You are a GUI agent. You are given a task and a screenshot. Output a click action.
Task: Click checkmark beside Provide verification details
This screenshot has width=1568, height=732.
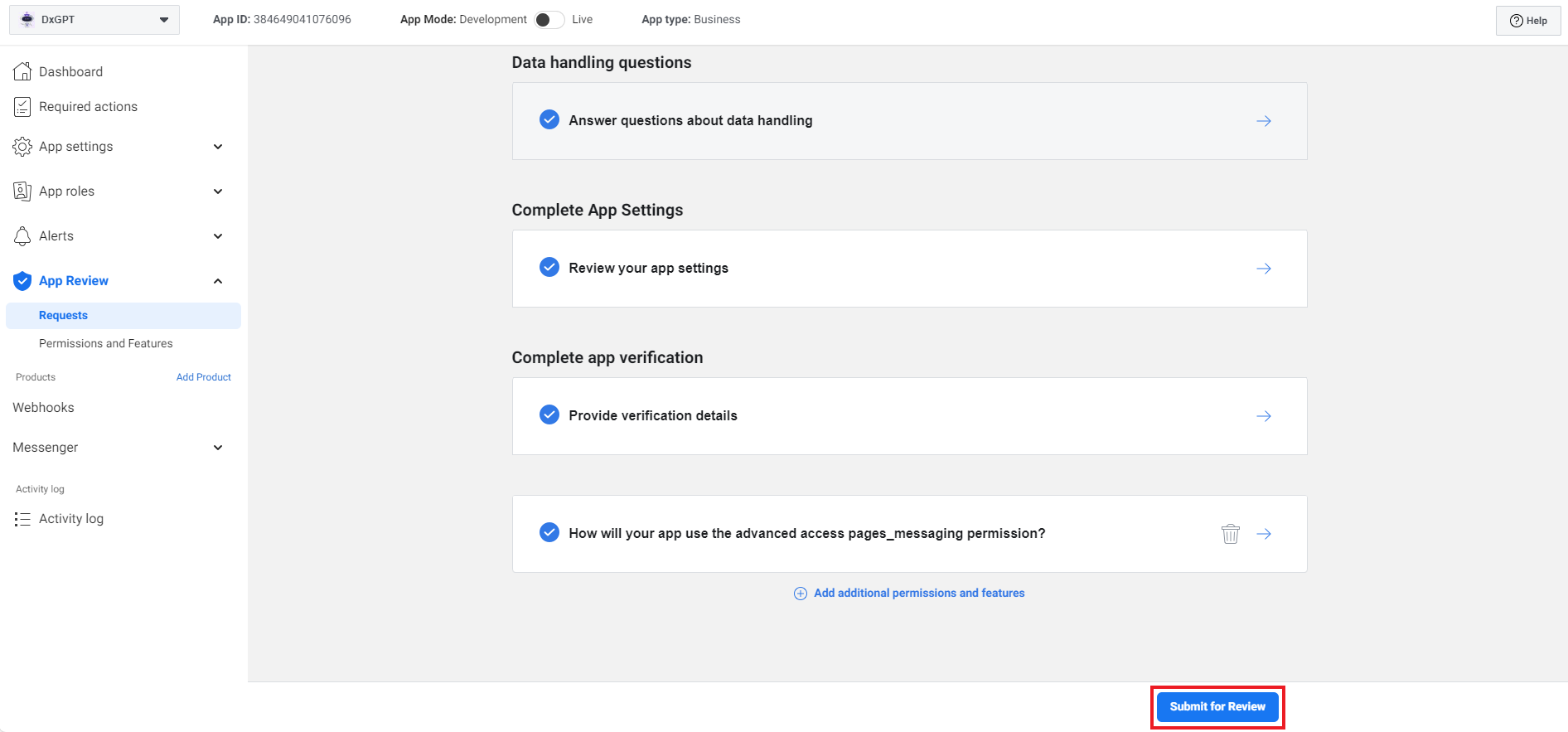click(x=549, y=415)
